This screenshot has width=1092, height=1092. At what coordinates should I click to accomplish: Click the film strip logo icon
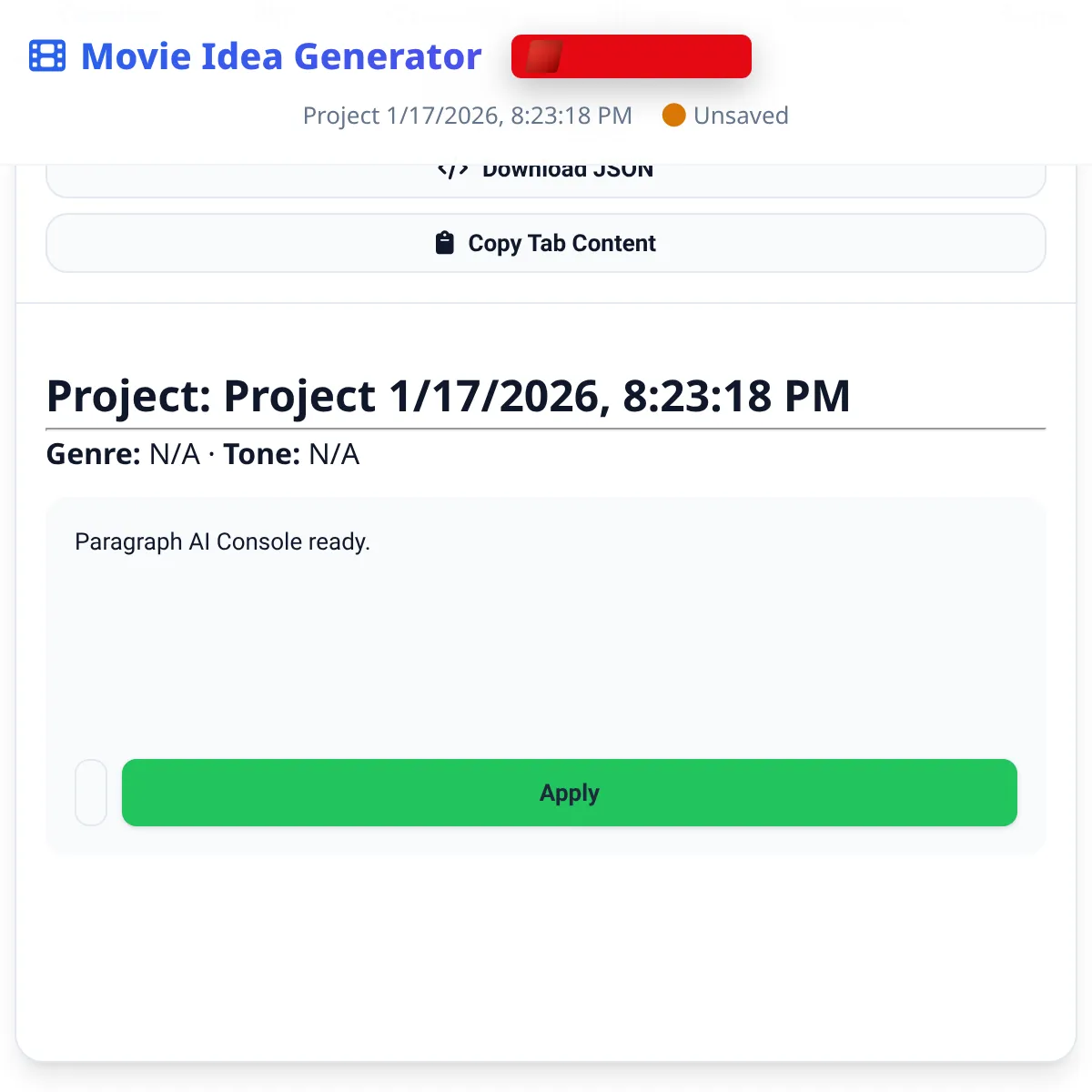pyautogui.click(x=46, y=56)
